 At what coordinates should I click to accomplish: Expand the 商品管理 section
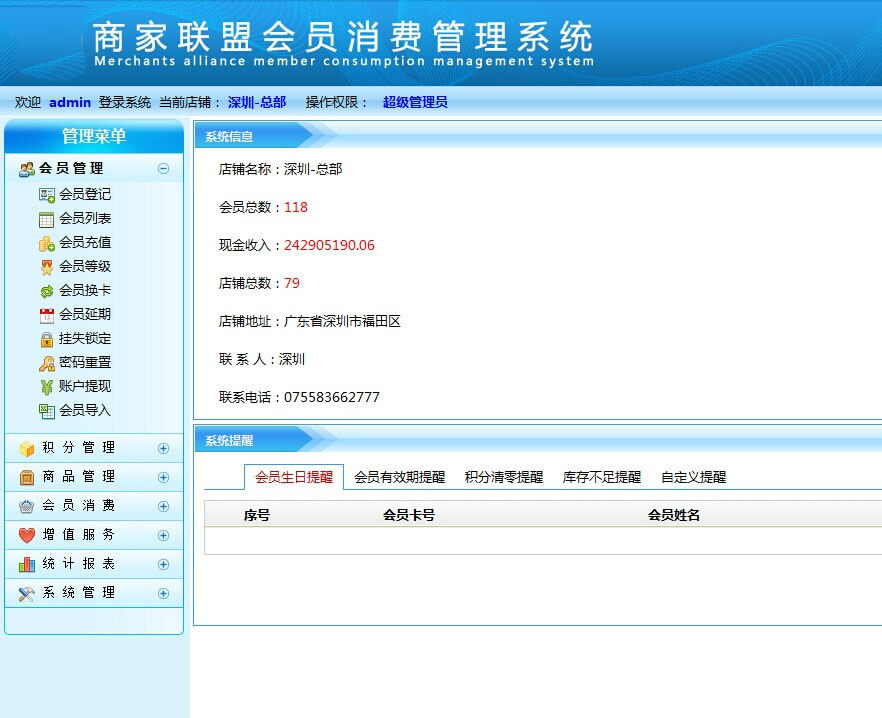point(164,477)
